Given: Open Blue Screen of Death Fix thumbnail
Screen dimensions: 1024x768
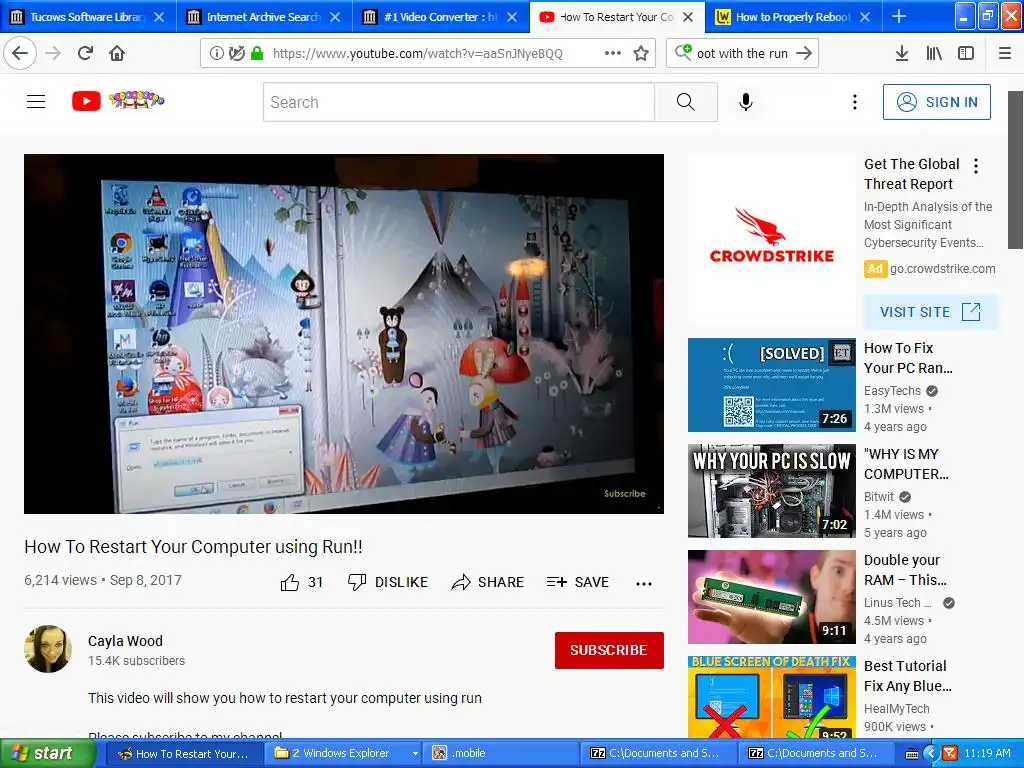Looking at the screenshot, I should pos(771,697).
